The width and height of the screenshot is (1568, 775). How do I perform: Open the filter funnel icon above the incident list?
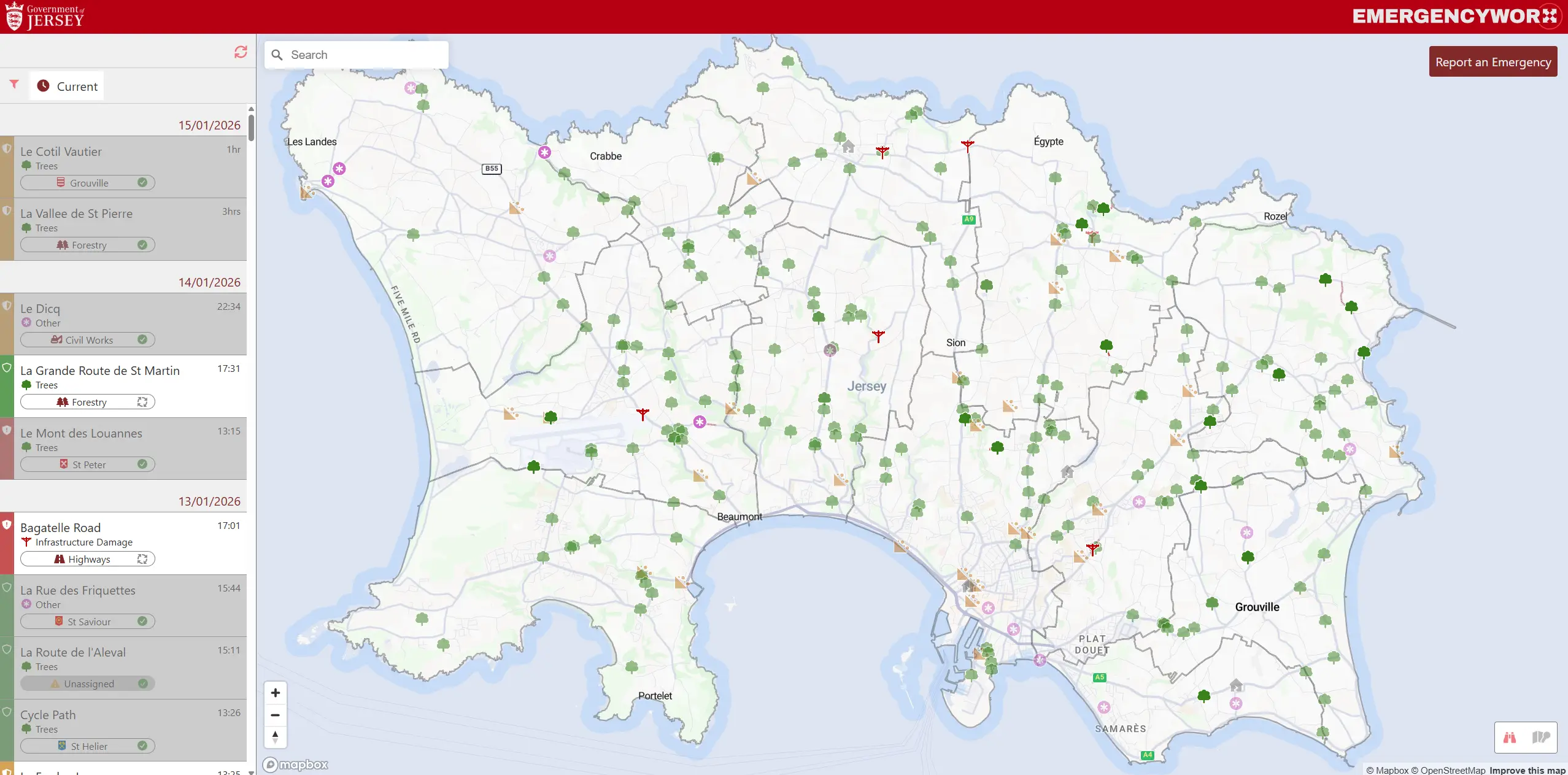click(x=13, y=85)
